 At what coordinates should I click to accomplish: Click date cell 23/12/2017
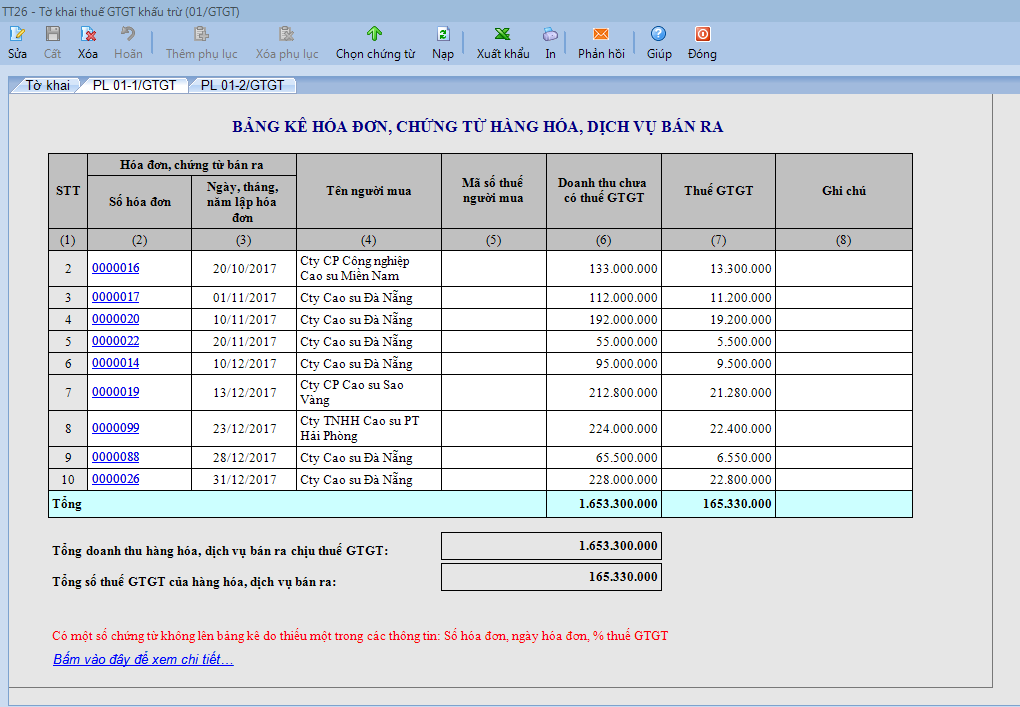(244, 429)
